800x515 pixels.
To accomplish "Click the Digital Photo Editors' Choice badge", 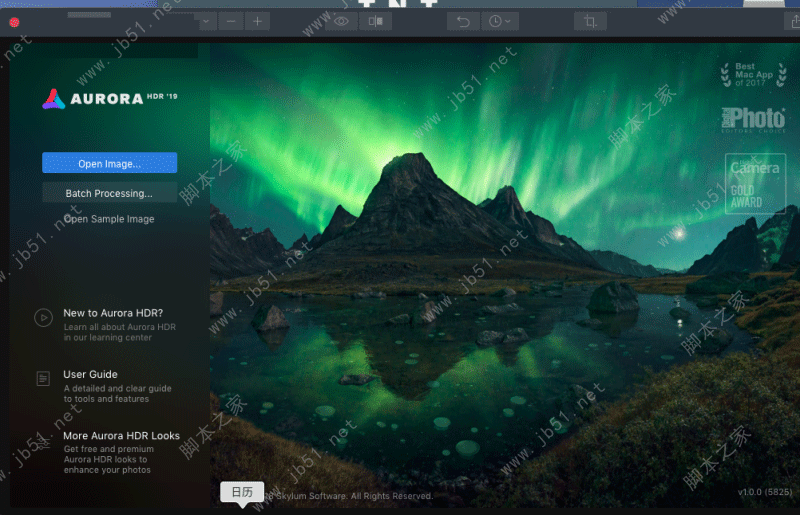I will (754, 120).
